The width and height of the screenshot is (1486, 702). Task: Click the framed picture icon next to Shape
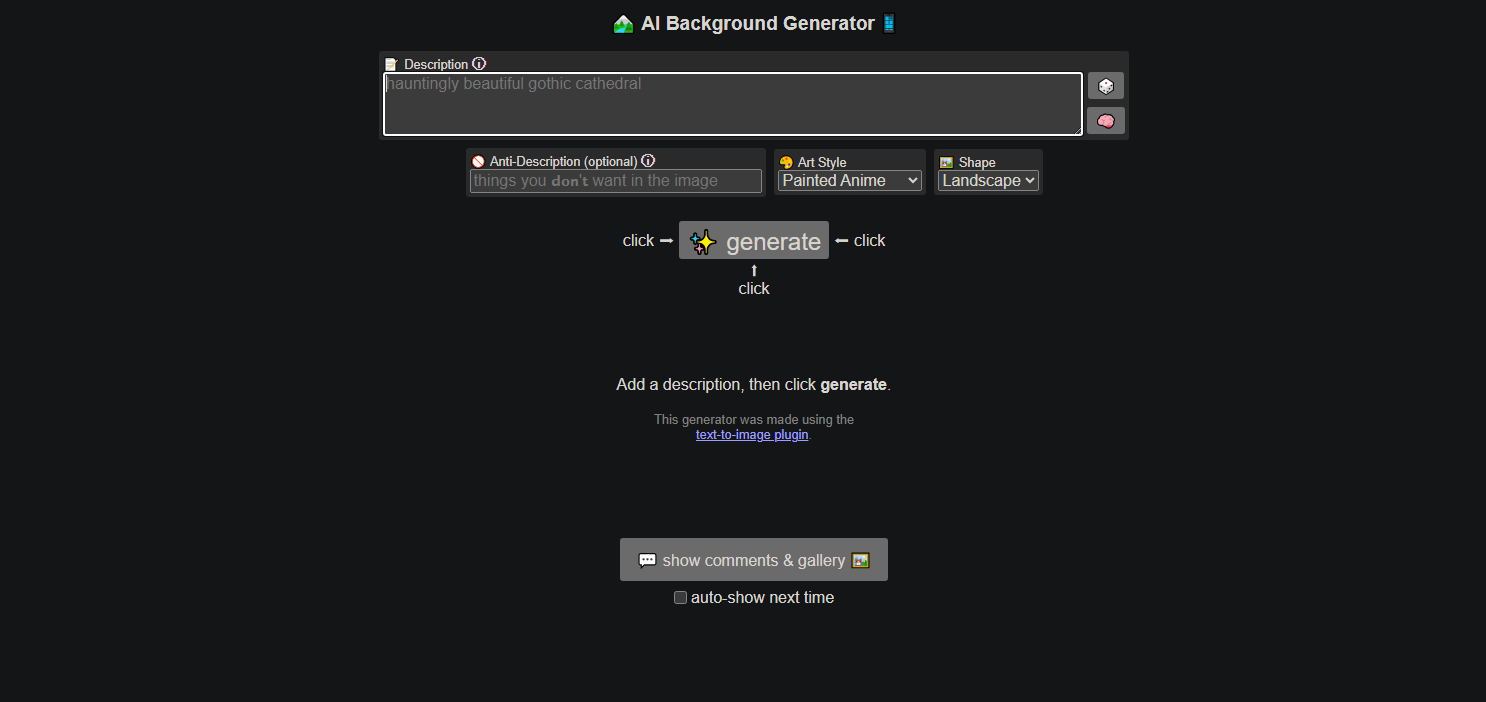tap(945, 161)
